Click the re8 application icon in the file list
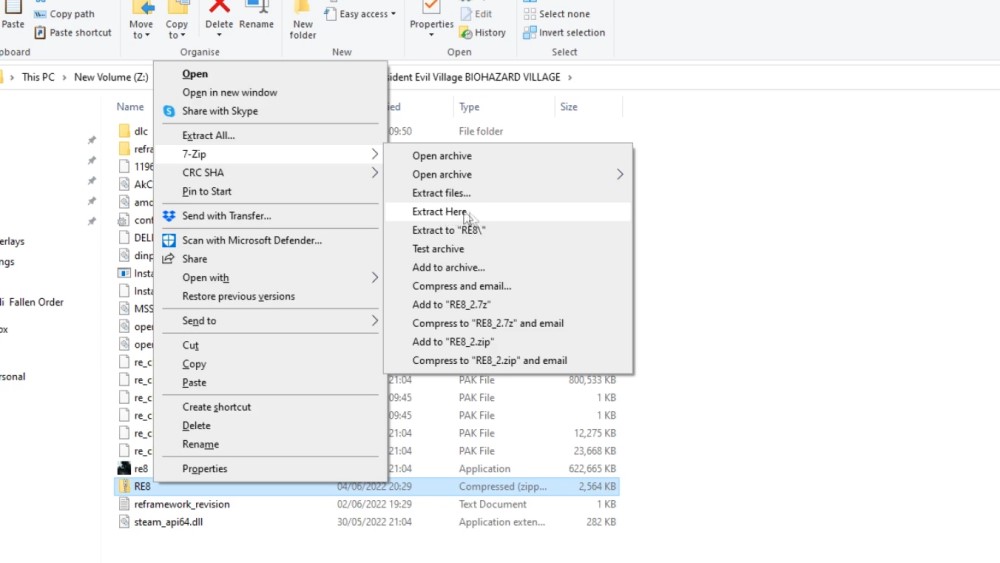 tap(124, 468)
